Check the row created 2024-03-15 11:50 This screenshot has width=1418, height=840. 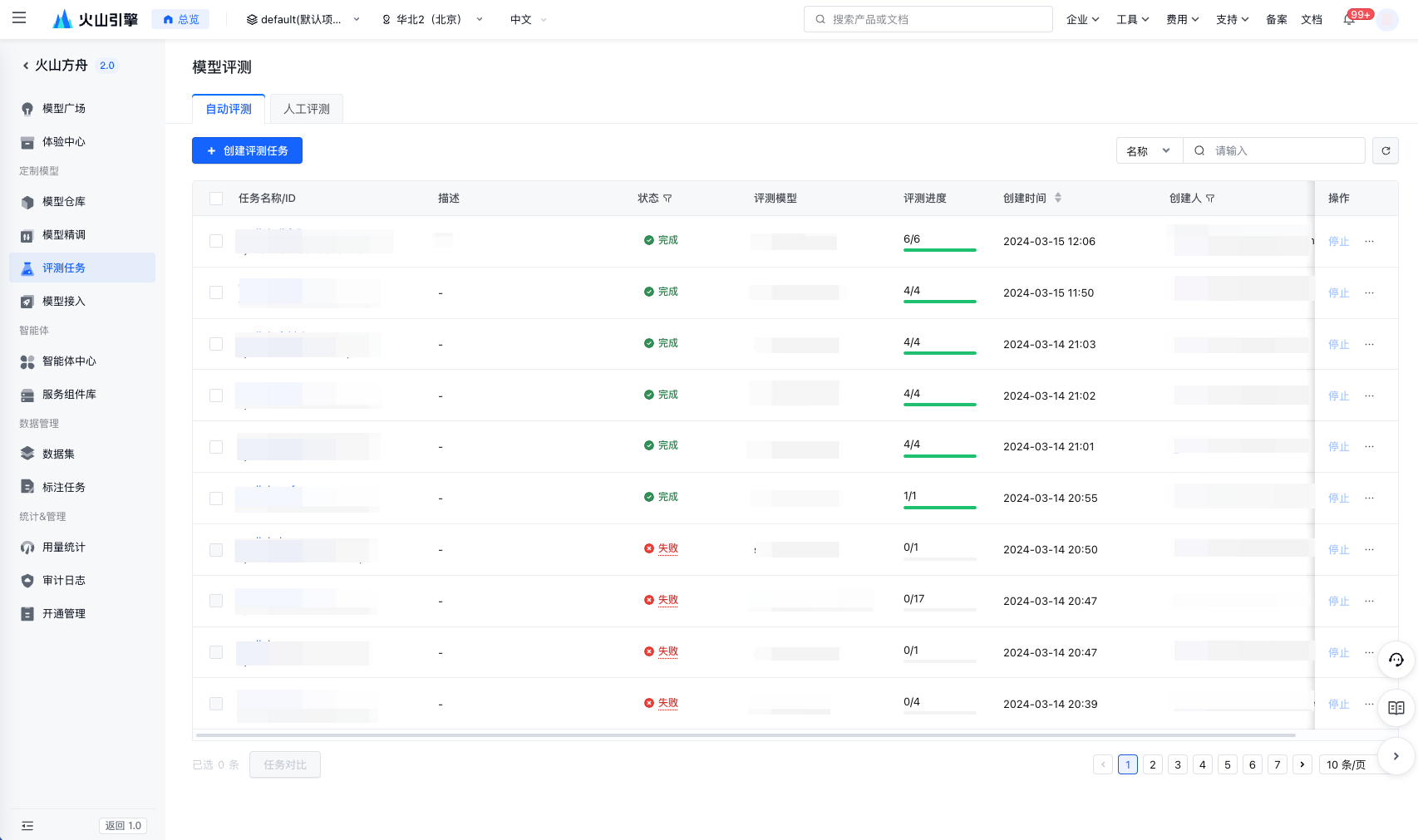coord(216,292)
